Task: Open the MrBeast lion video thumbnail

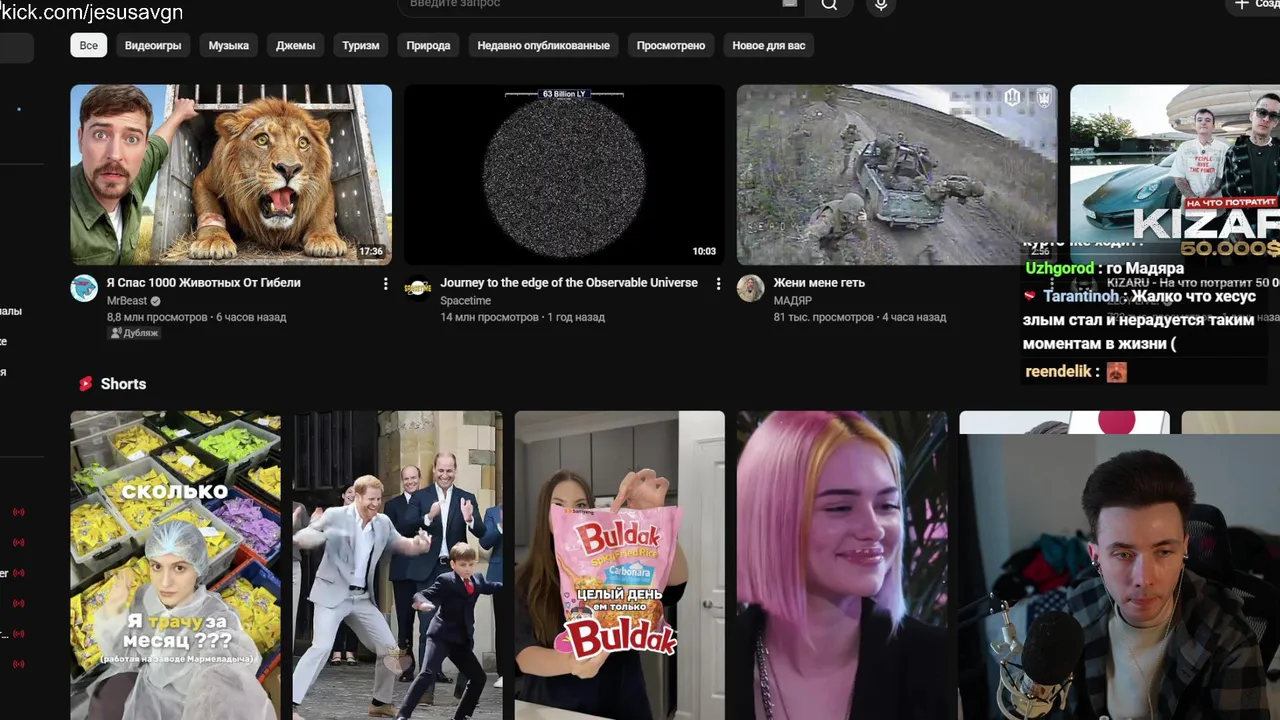Action: pos(231,174)
